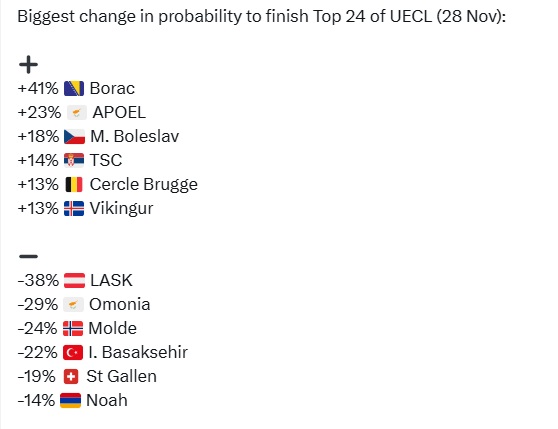Image resolution: width=558 pixels, height=429 pixels.
Task: Click the large plus sign heading
Action: click(x=28, y=65)
